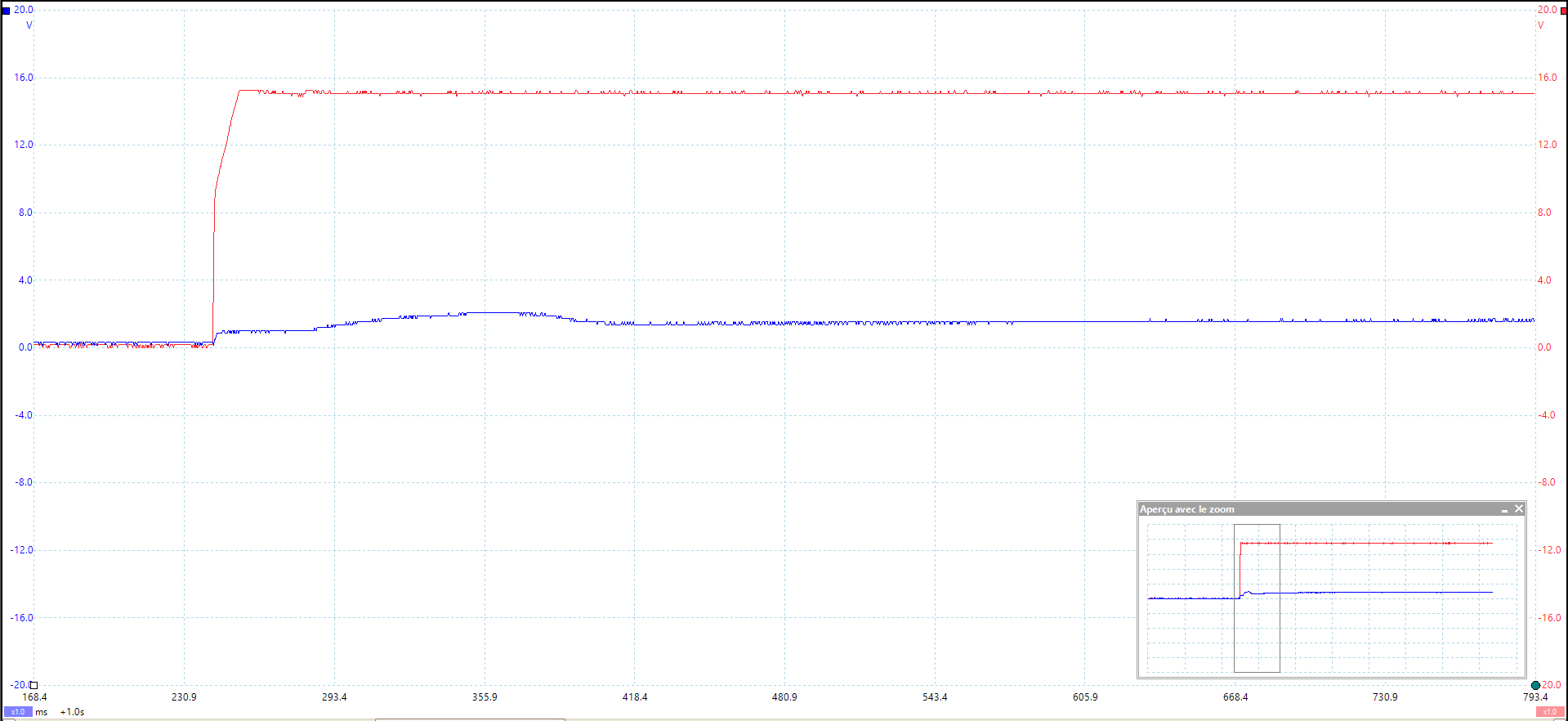Click the 793.4 time axis label
Image resolution: width=1568 pixels, height=721 pixels.
click(x=1535, y=697)
